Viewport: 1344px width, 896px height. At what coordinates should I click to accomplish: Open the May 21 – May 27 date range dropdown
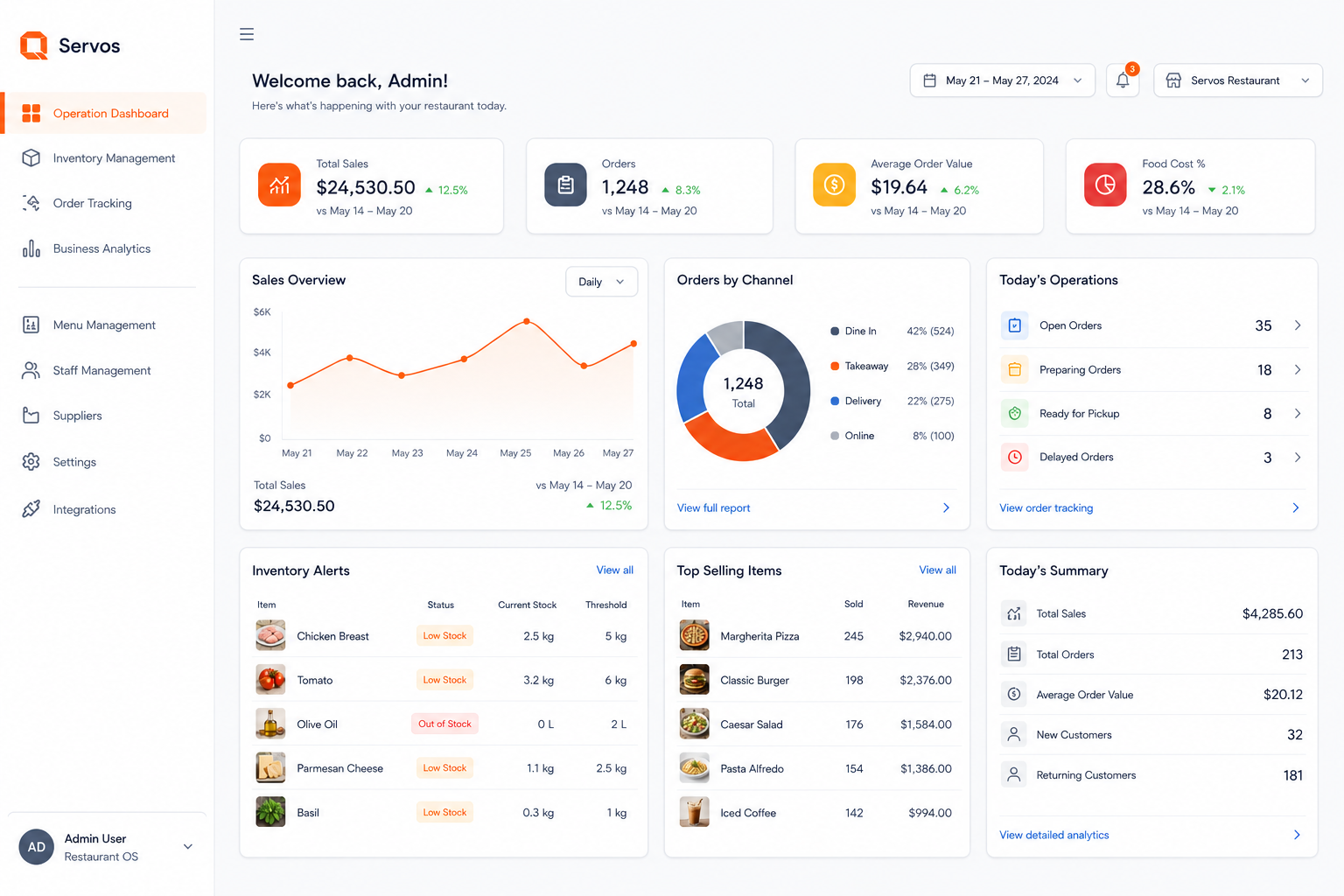(x=1002, y=80)
